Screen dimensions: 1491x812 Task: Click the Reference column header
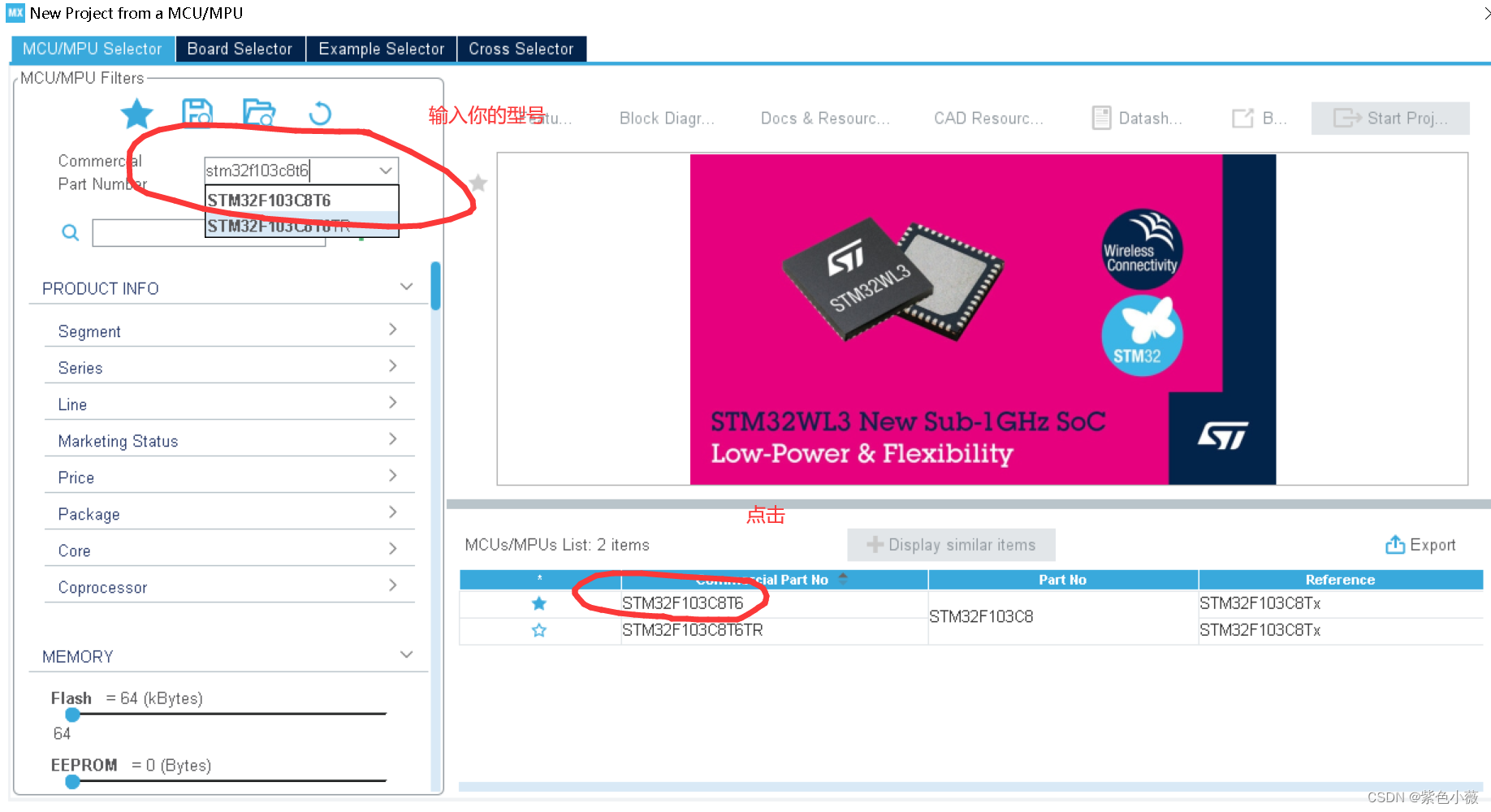point(1340,580)
